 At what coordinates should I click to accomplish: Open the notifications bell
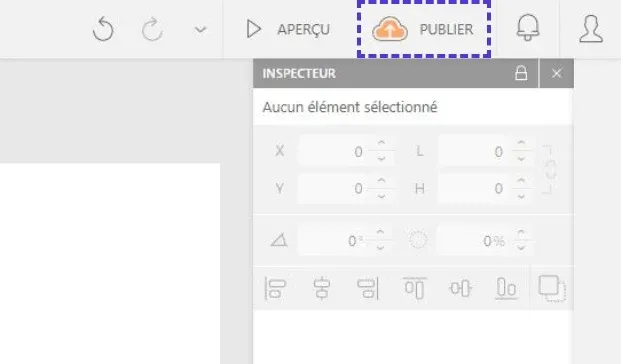point(528,27)
